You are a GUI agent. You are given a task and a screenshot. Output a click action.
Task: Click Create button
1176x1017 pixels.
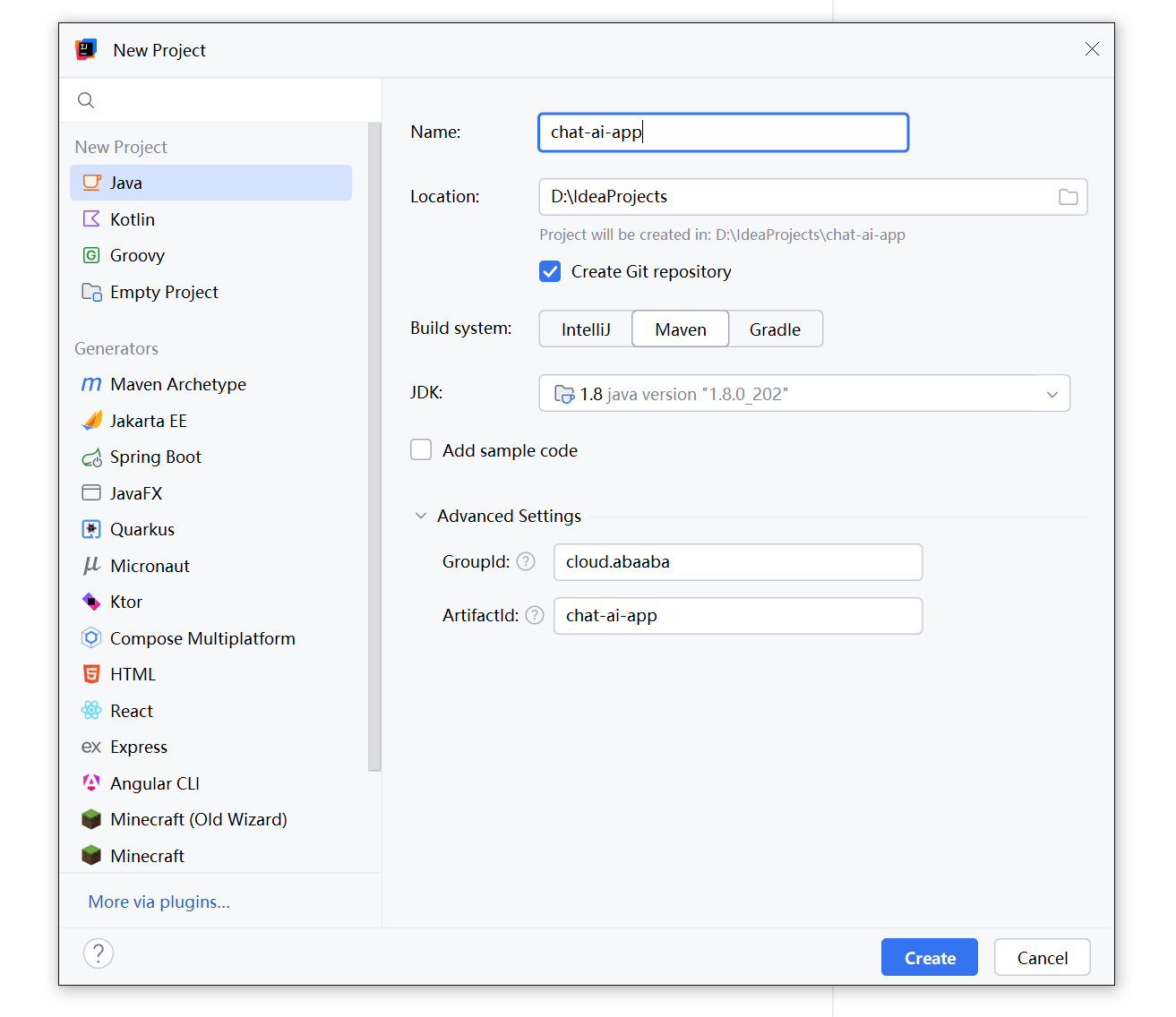(930, 957)
